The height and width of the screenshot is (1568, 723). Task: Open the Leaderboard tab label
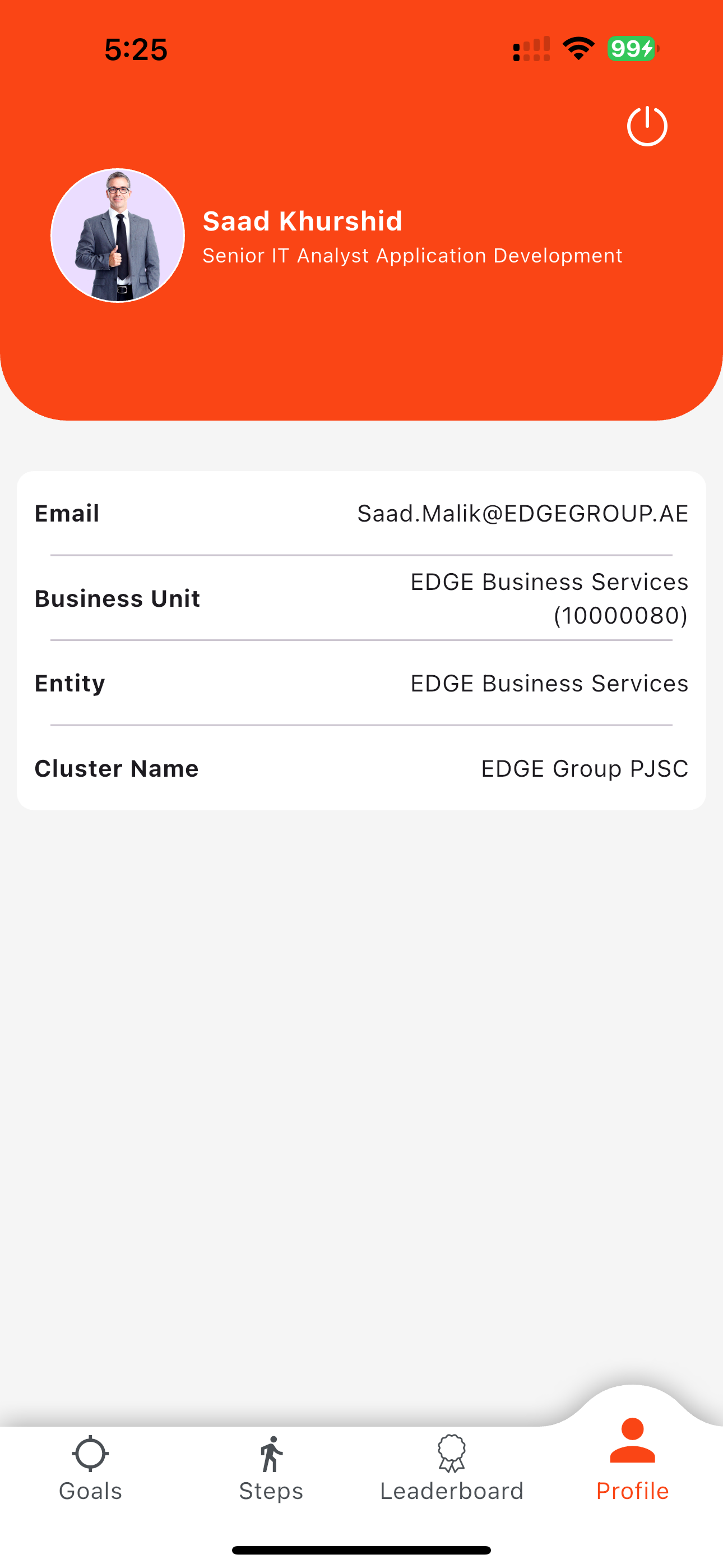[x=452, y=1491]
